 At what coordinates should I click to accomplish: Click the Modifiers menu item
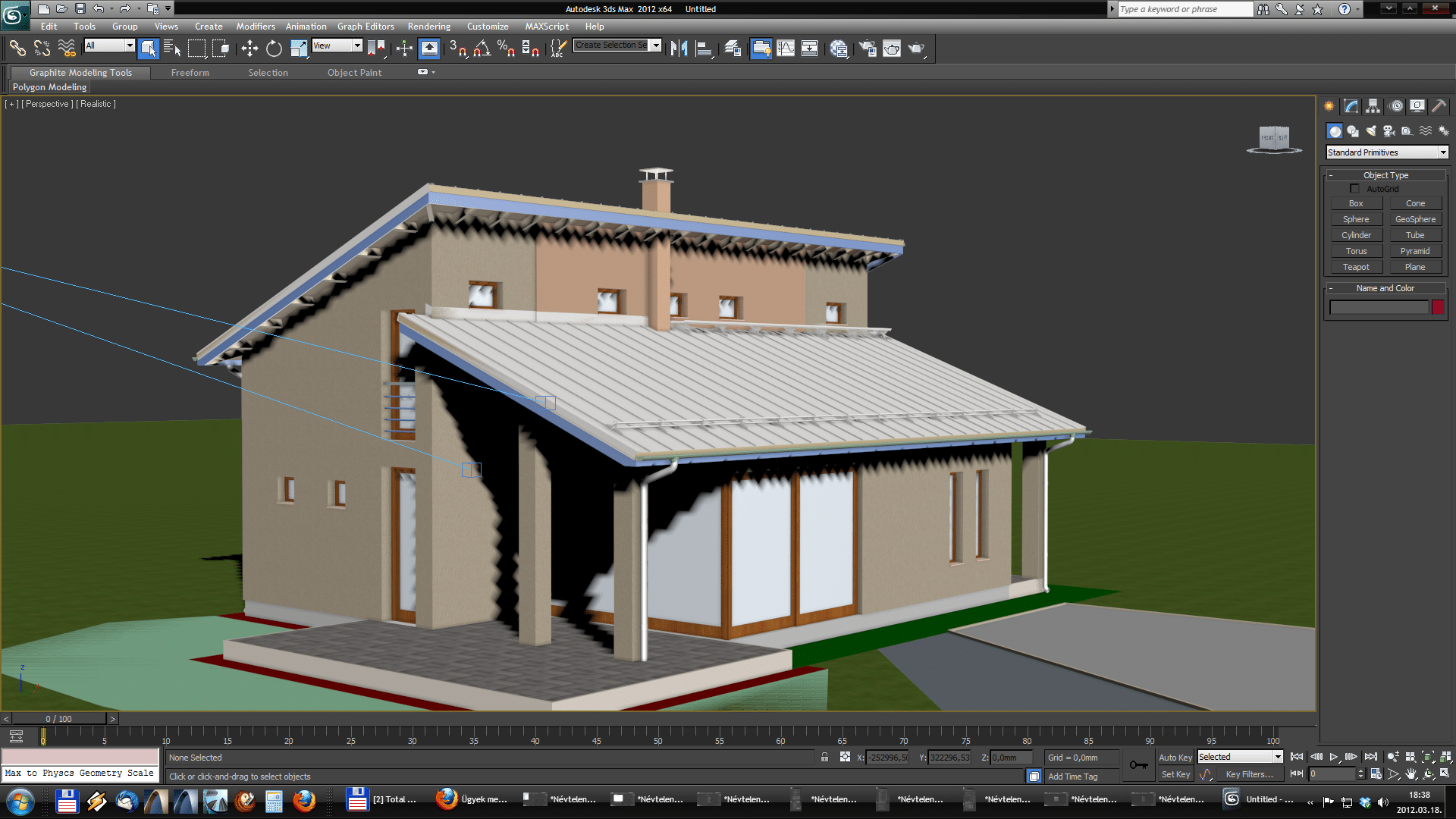(x=254, y=26)
